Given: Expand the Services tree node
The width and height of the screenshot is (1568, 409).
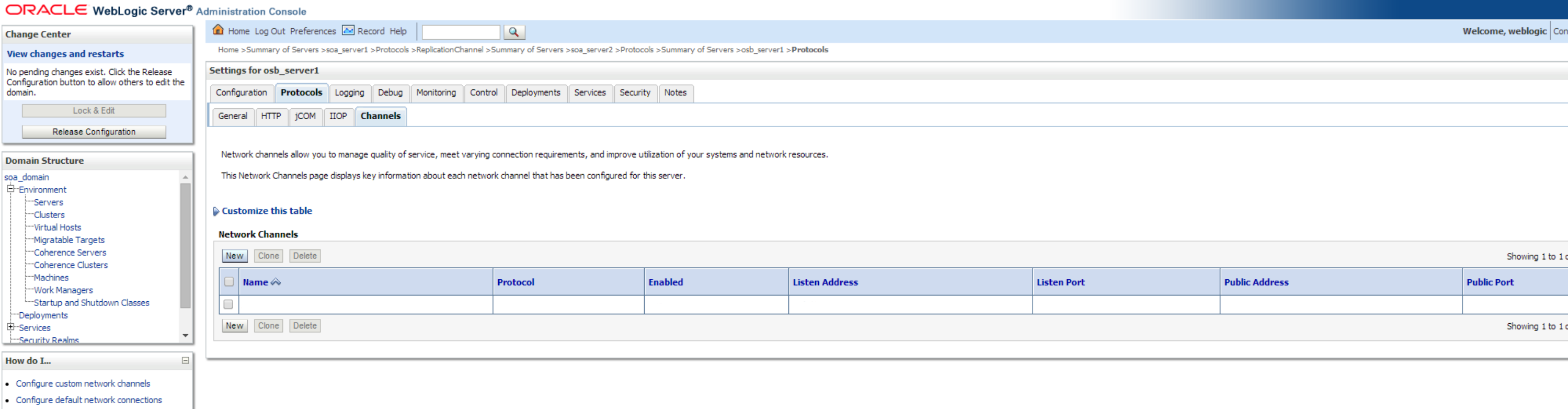Looking at the screenshot, I should 10,327.
